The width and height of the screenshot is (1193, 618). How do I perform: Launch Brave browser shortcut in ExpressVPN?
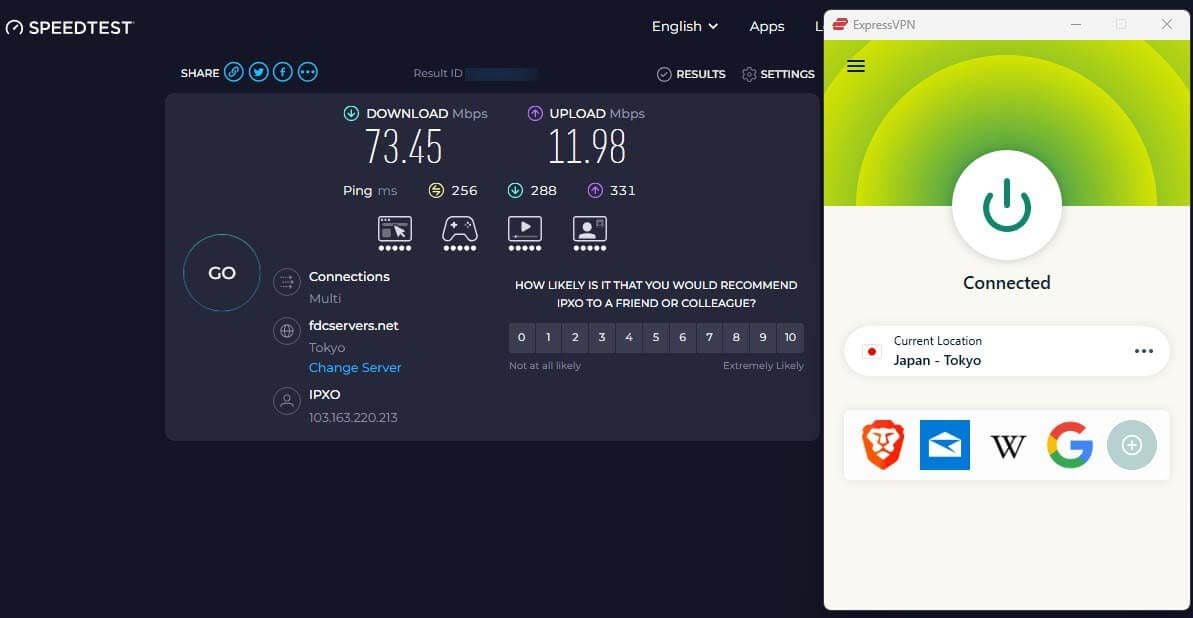pos(883,445)
